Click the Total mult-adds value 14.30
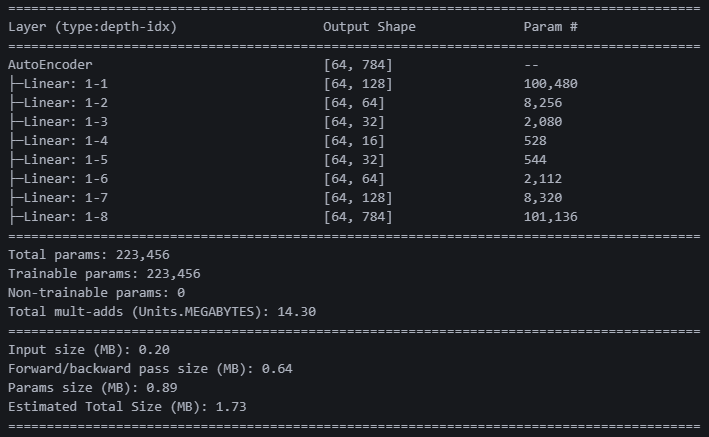 point(297,312)
